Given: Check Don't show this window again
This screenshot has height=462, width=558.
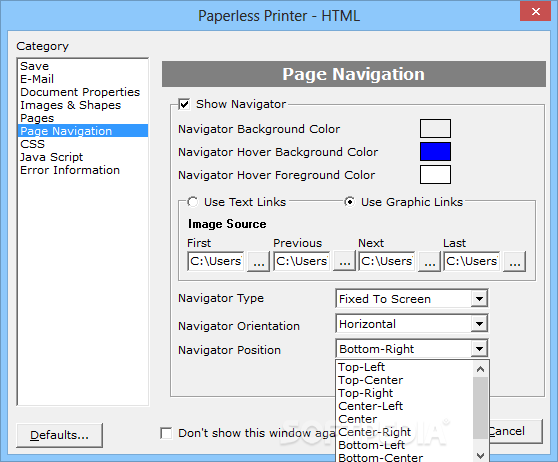Looking at the screenshot, I should tap(166, 433).
